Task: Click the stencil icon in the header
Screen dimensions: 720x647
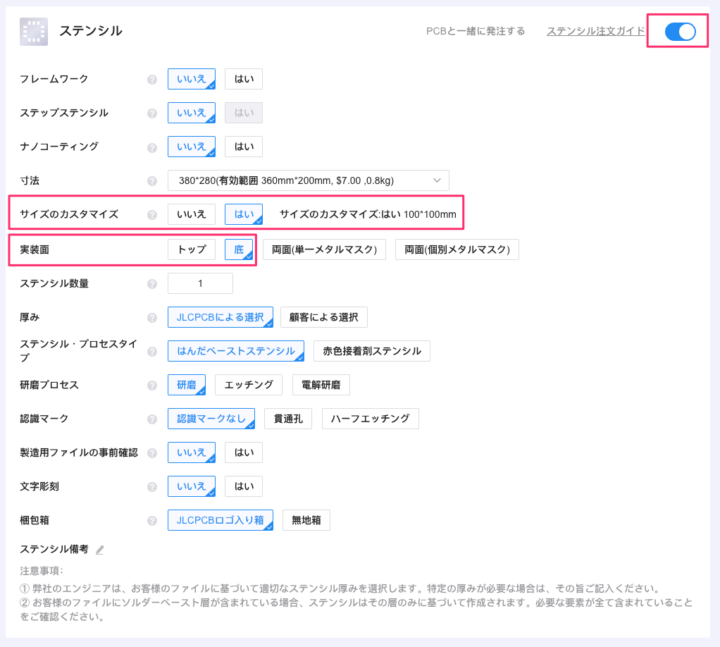Action: tap(34, 32)
